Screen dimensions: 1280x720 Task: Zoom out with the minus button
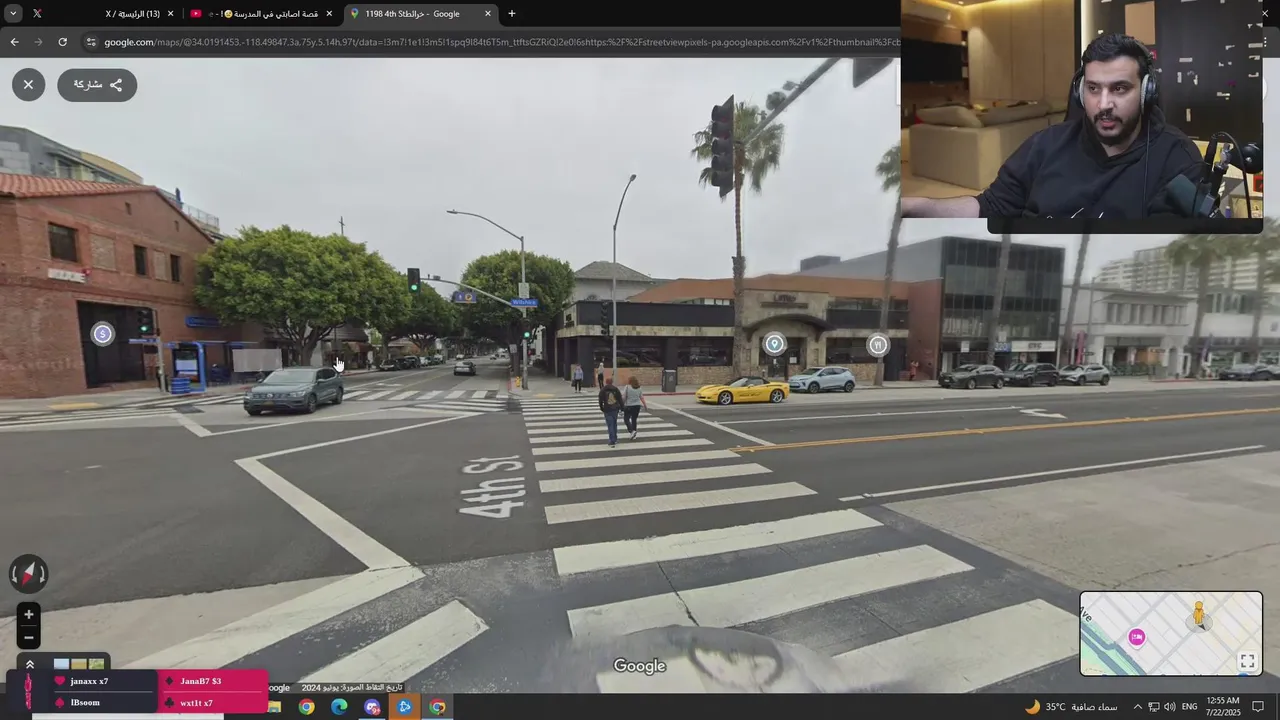pyautogui.click(x=28, y=638)
